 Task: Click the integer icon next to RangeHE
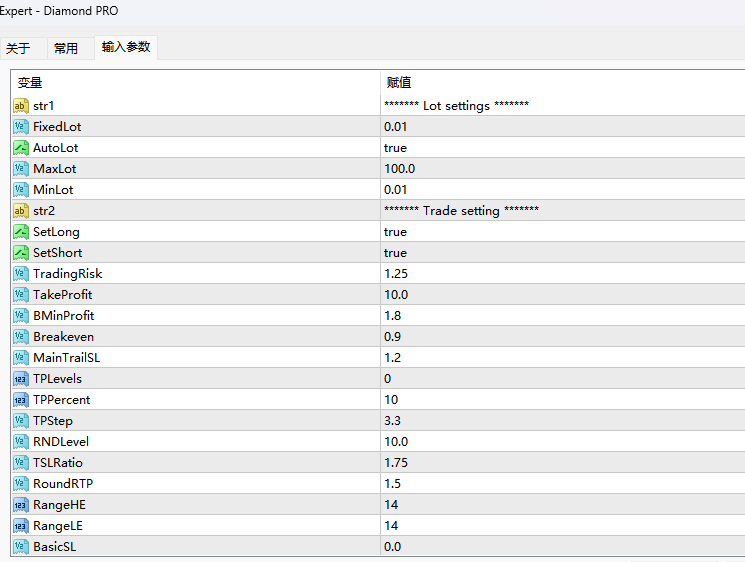coord(20,505)
